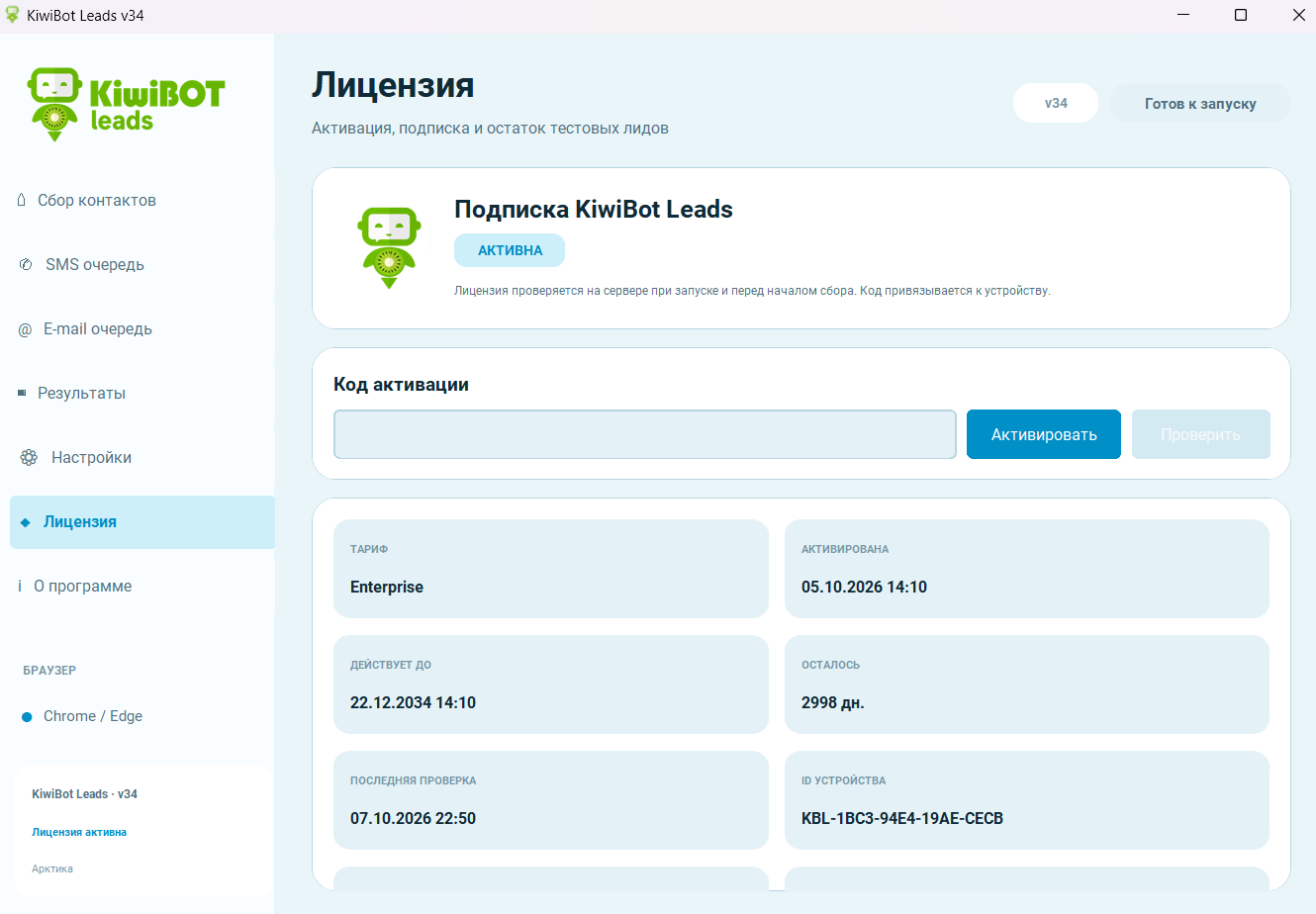Click the KiwiBot icon in the title bar
This screenshot has height=914, width=1316.
tap(12, 15)
